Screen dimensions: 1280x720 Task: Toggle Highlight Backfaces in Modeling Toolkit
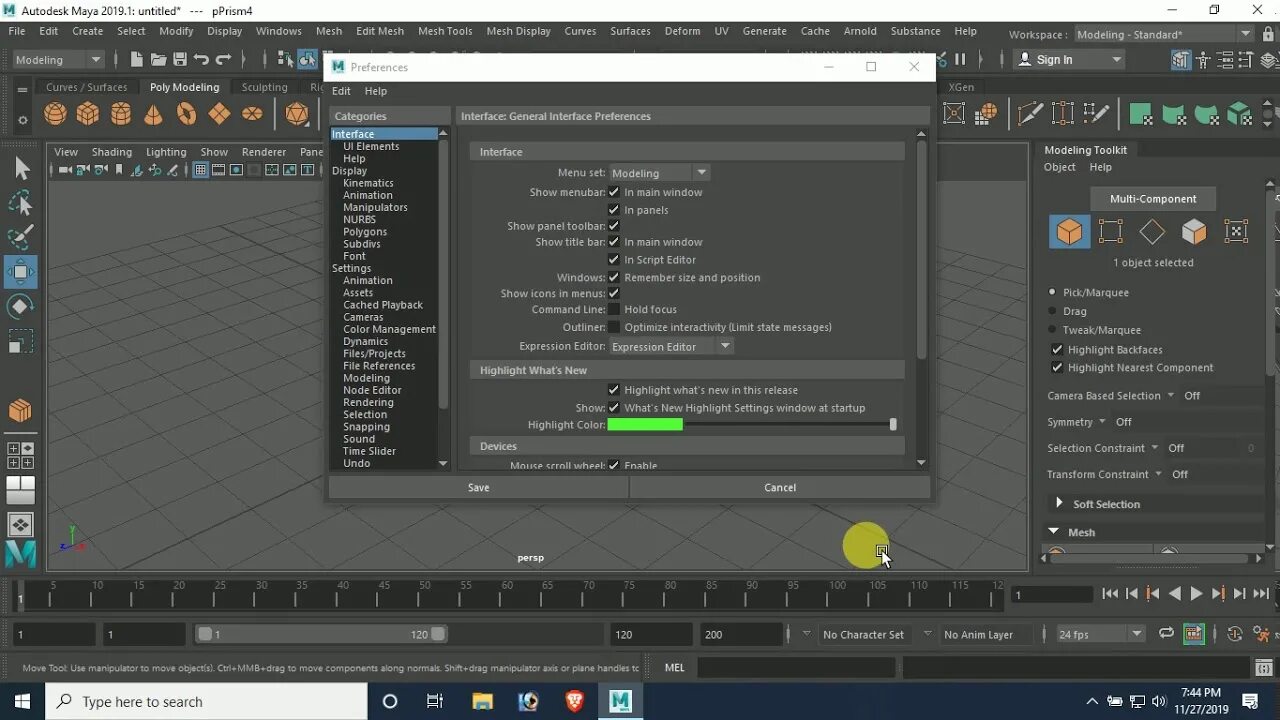pos(1057,350)
